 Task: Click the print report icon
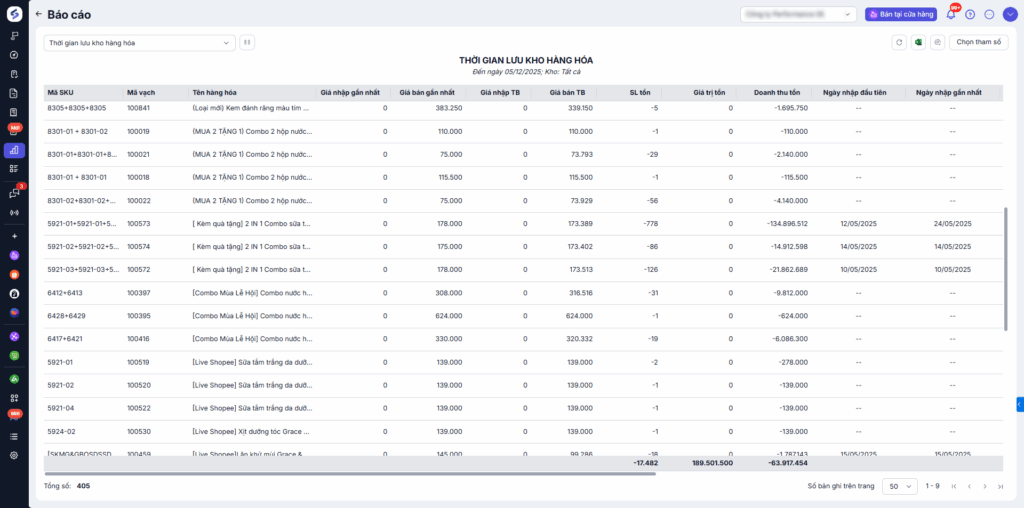(937, 42)
